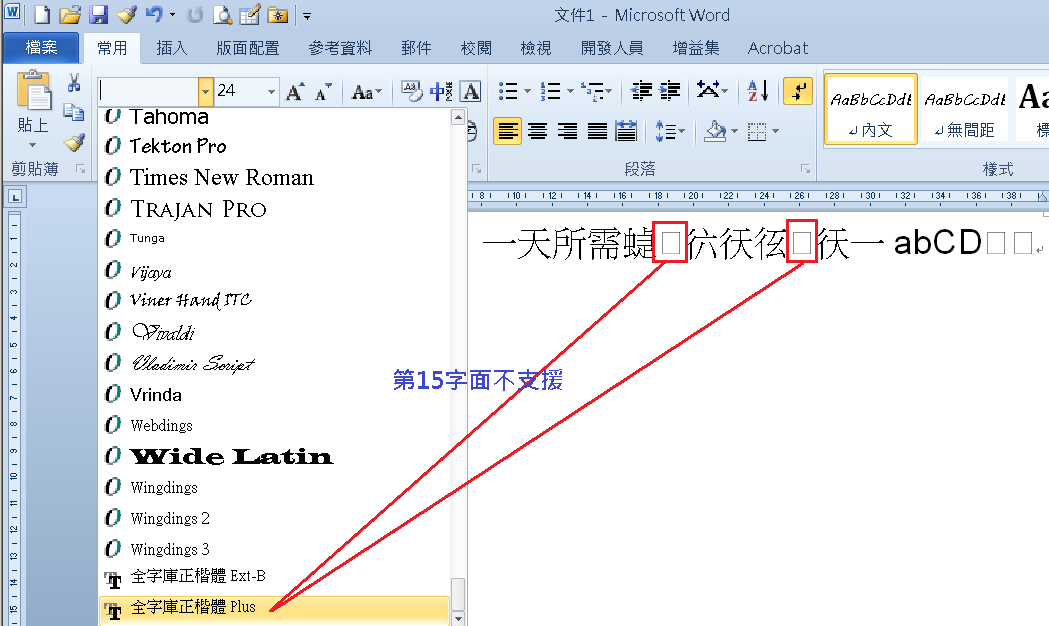Viewport: 1049px width, 626px height.
Task: Open the Clipboard 剪貼簿 pane launcher
Action: coord(81,169)
